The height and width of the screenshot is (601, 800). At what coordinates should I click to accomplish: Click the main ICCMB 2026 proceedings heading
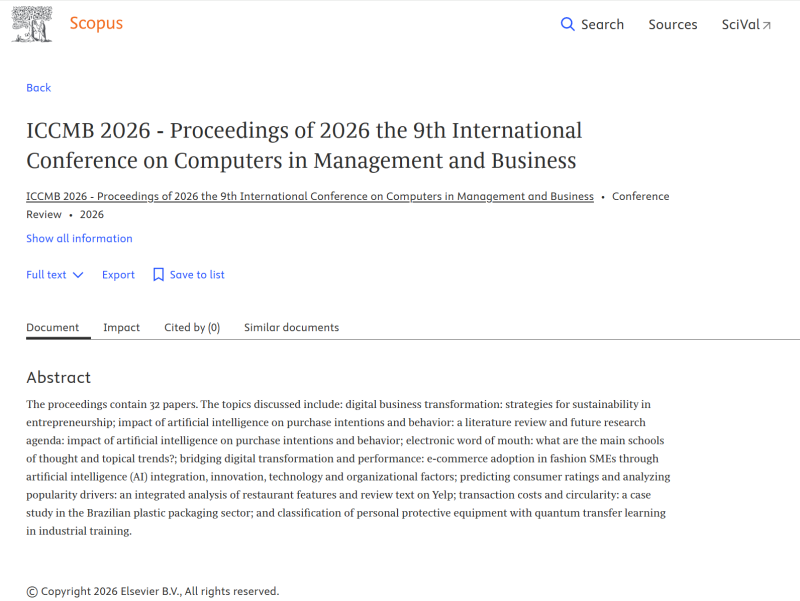304,145
